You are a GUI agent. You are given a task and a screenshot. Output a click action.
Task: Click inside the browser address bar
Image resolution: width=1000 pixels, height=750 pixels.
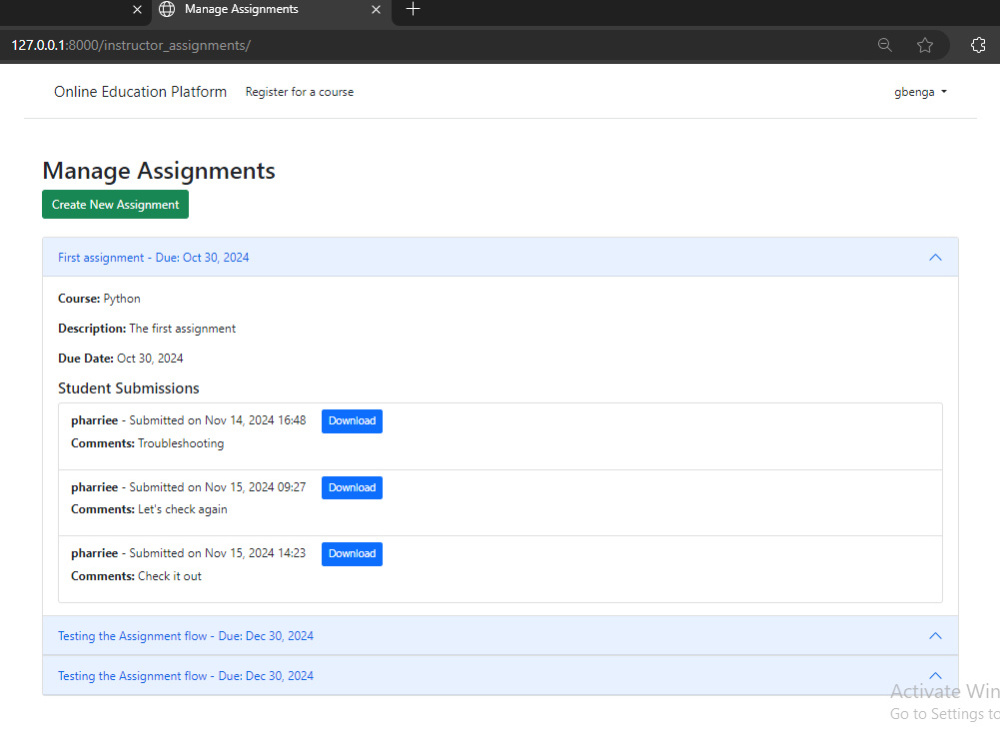pyautogui.click(x=400, y=45)
